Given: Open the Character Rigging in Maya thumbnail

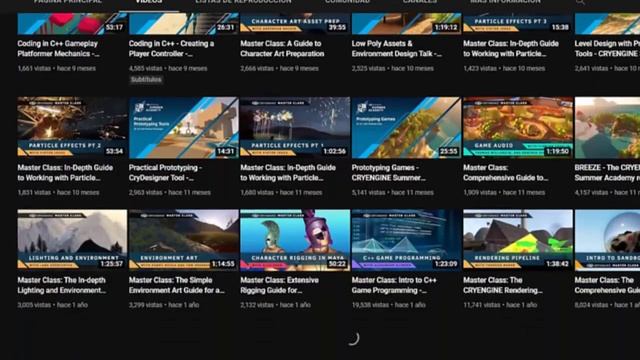Looking at the screenshot, I should 295,240.
